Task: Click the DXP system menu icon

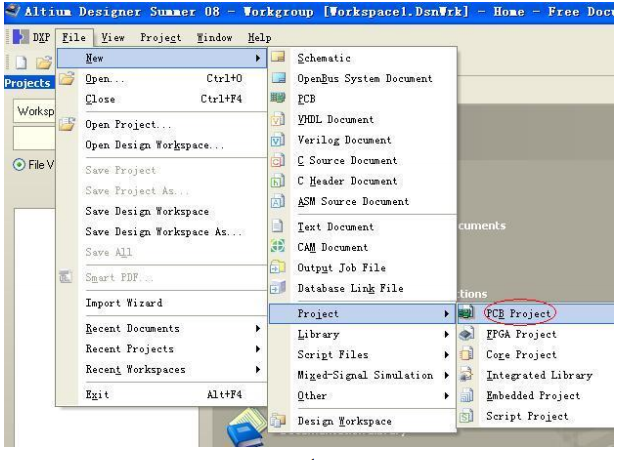Action: coord(20,37)
